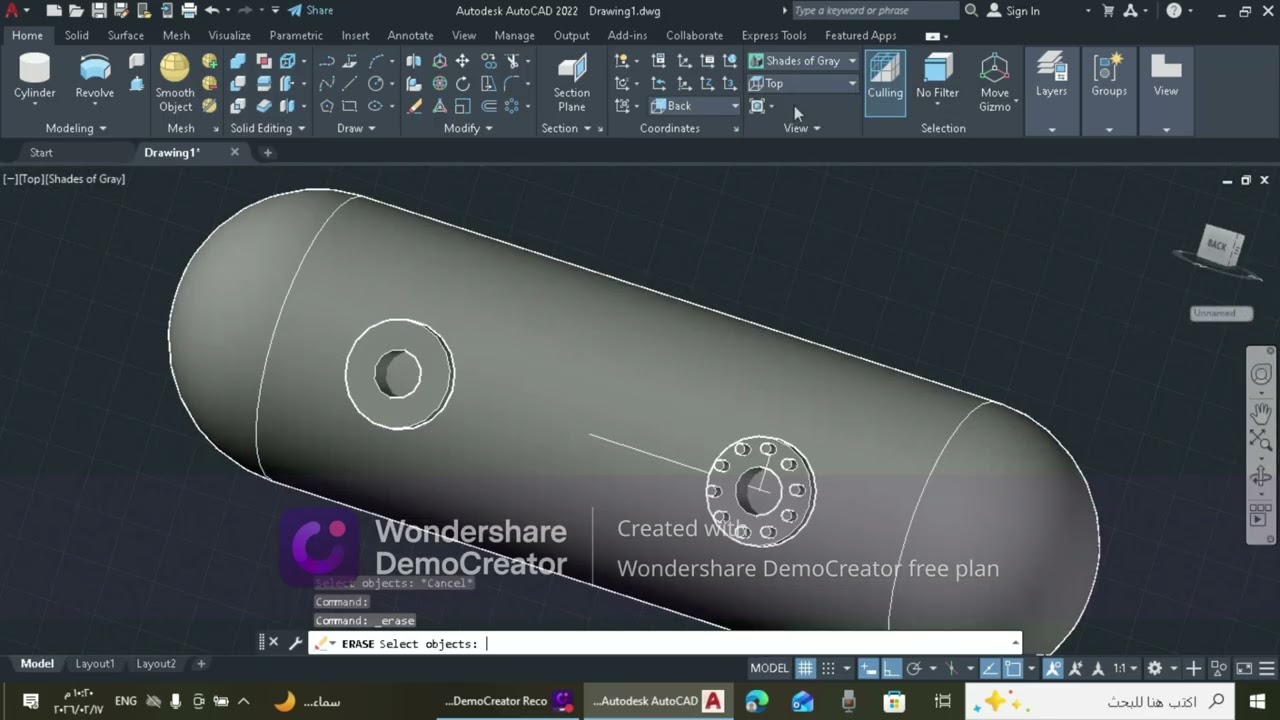Click the ERASE command line input
The height and width of the screenshot is (720, 1280).
pyautogui.click(x=665, y=644)
